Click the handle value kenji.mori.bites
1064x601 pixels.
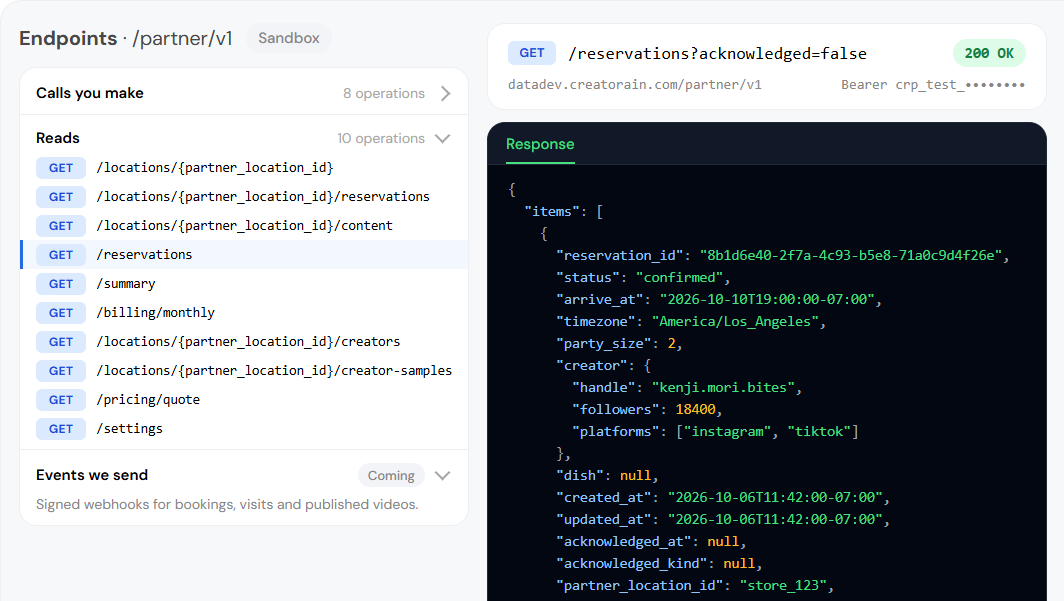click(x=723, y=387)
